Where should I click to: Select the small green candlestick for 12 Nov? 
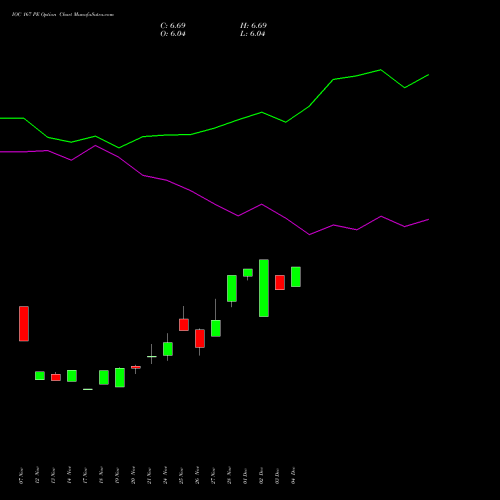point(40,376)
